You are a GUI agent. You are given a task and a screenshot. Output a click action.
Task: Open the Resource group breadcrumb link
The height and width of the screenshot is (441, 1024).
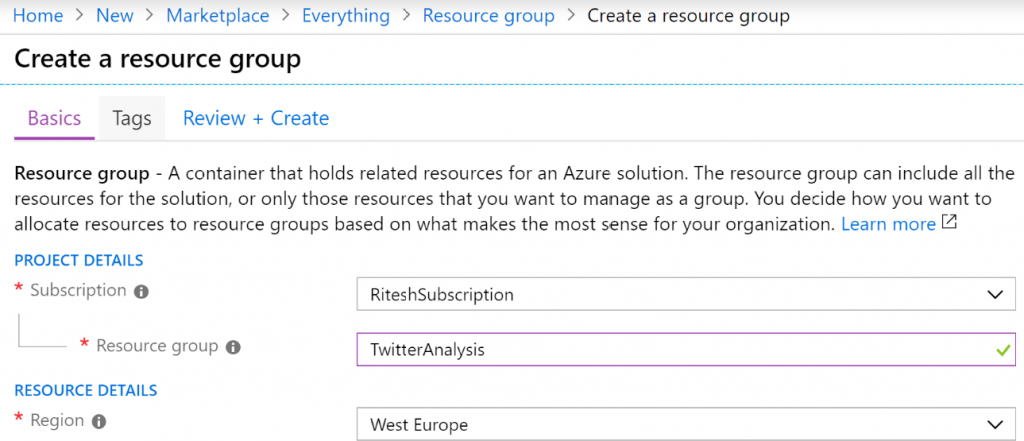pos(488,16)
